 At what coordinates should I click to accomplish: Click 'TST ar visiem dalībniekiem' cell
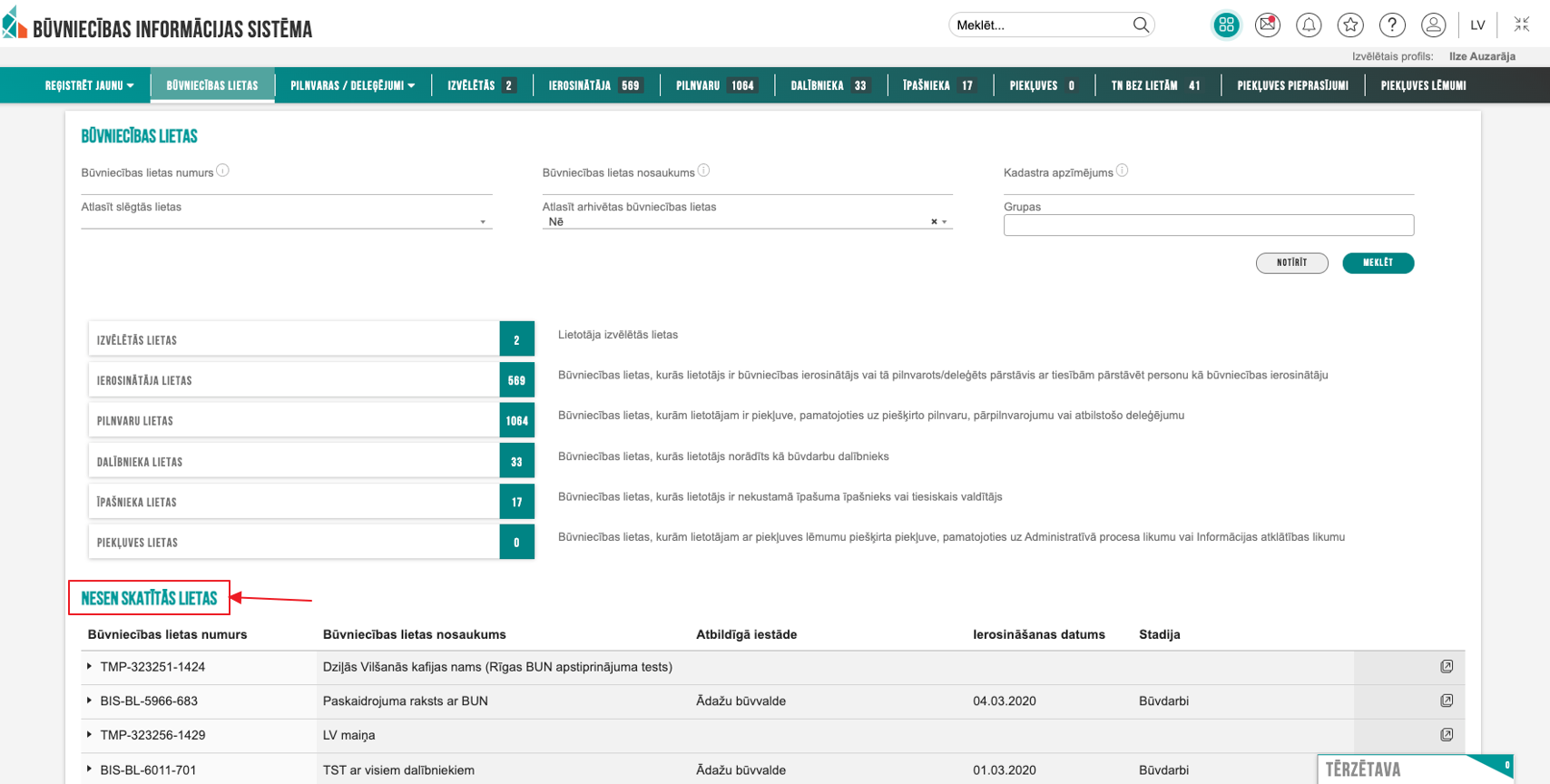pos(398,769)
